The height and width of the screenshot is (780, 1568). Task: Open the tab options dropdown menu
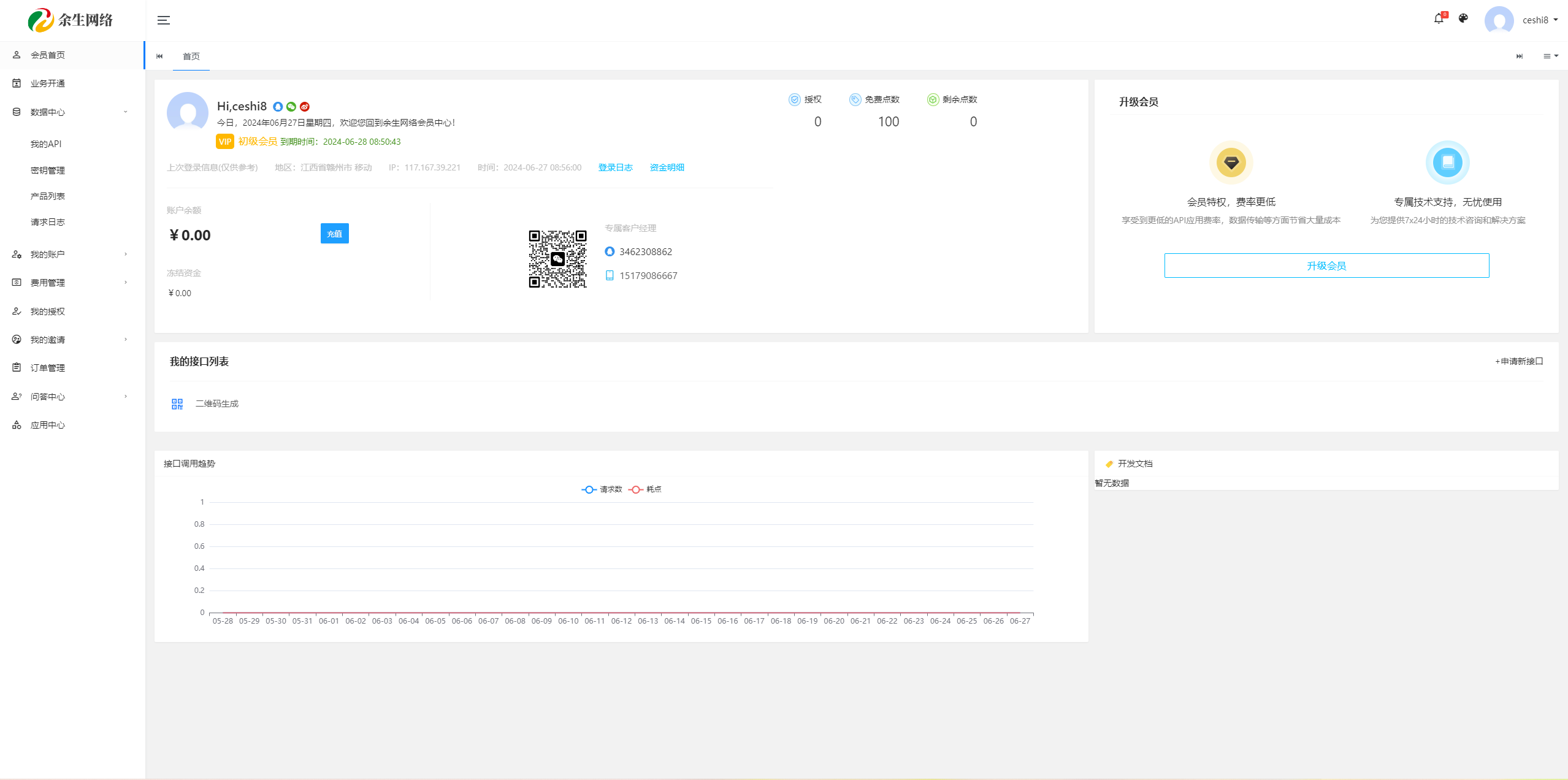click(1550, 56)
